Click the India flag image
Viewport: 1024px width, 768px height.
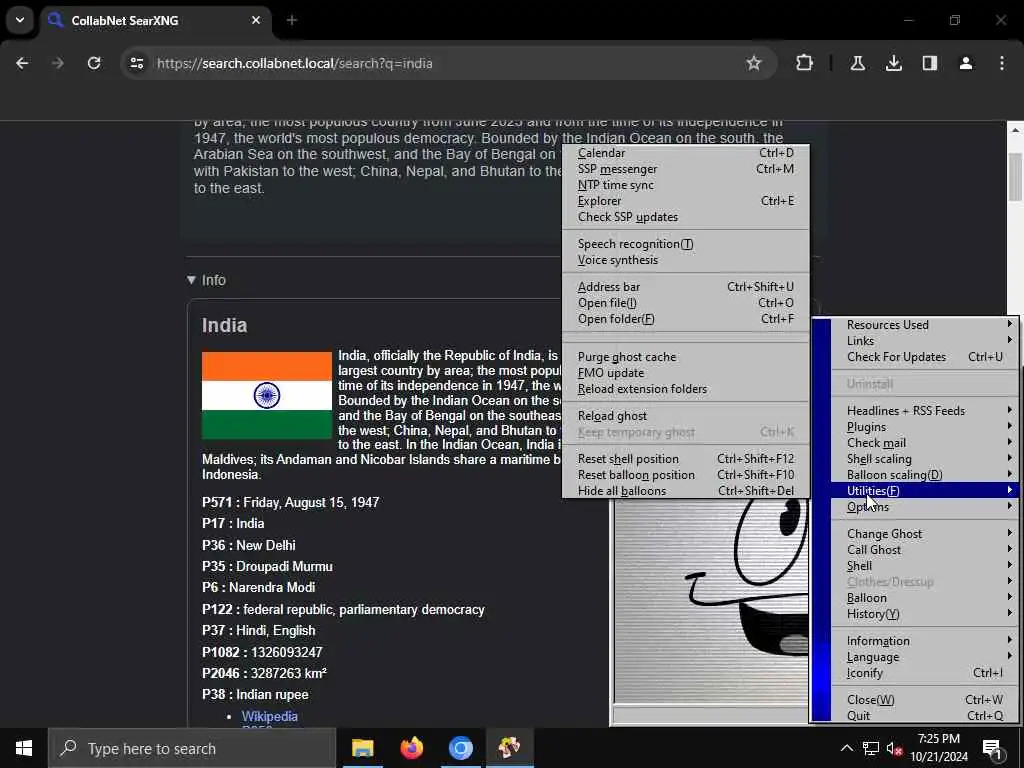(266, 396)
